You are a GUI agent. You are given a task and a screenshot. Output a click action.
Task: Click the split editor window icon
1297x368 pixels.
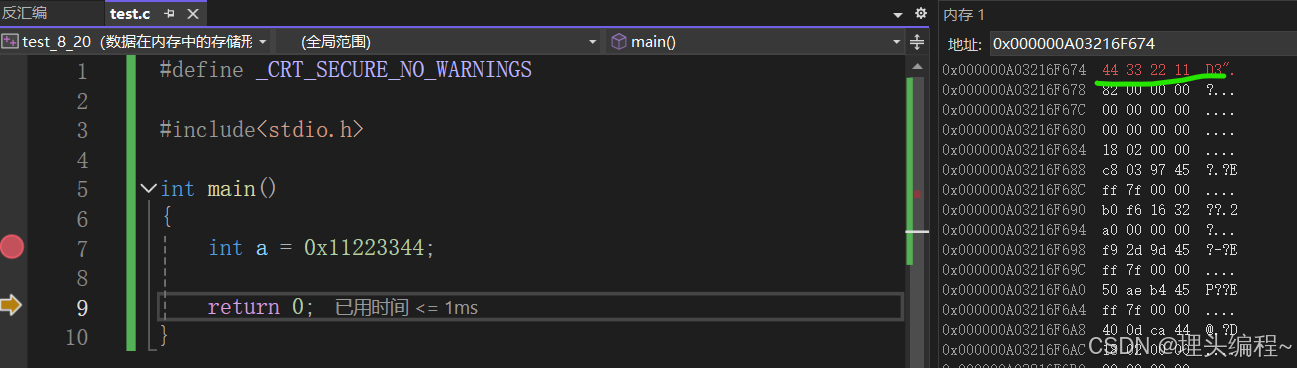[917, 42]
